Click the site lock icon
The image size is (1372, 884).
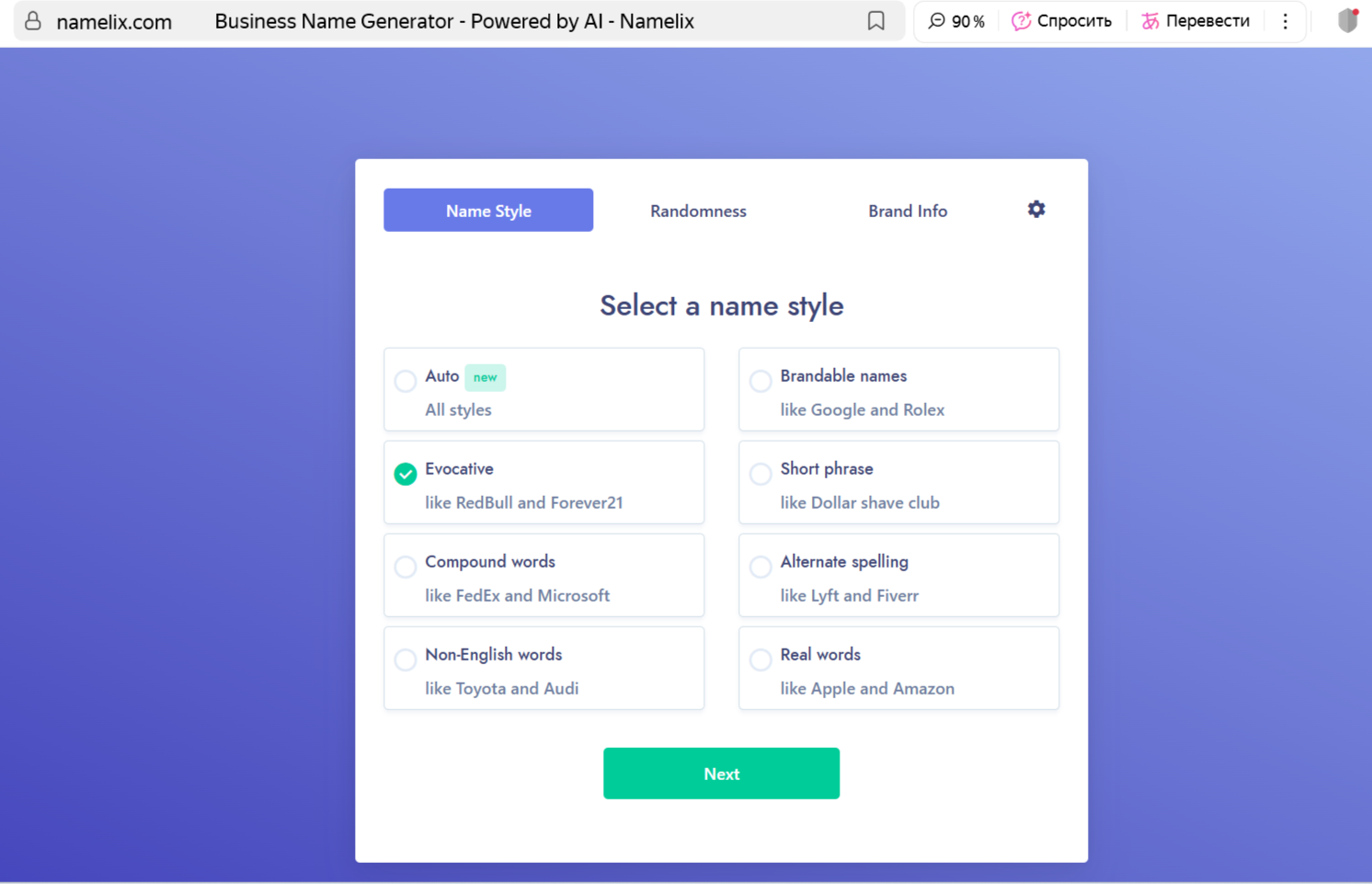[33, 21]
